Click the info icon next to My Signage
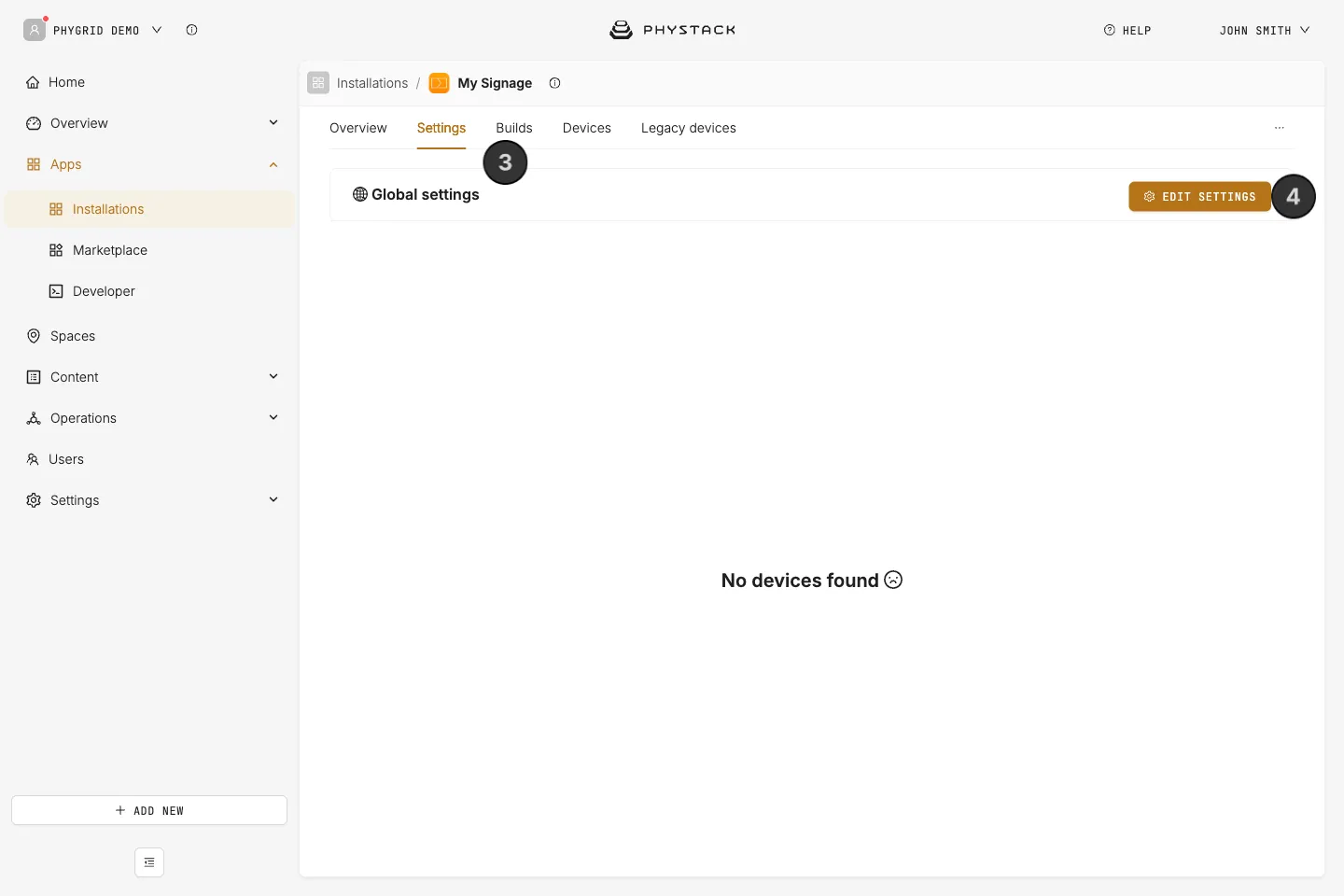The image size is (1344, 896). [x=554, y=83]
